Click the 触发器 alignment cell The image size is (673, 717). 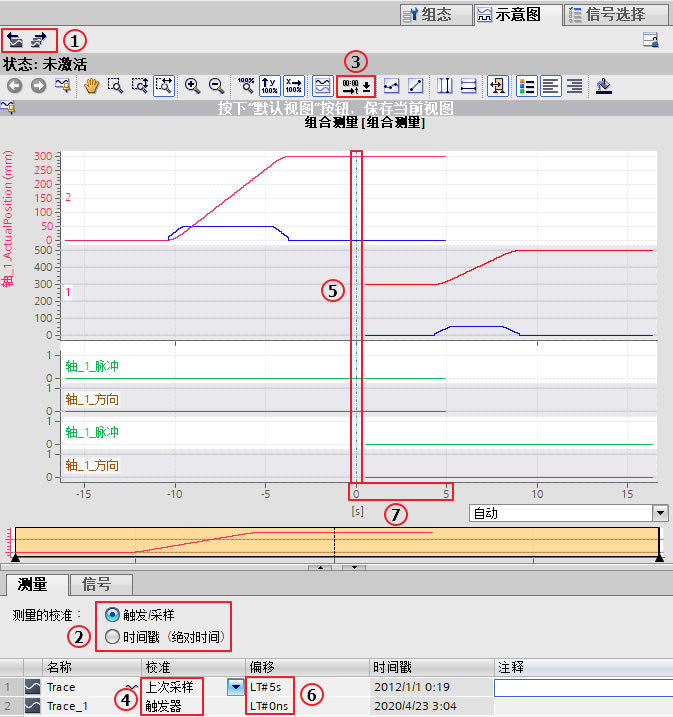click(163, 706)
